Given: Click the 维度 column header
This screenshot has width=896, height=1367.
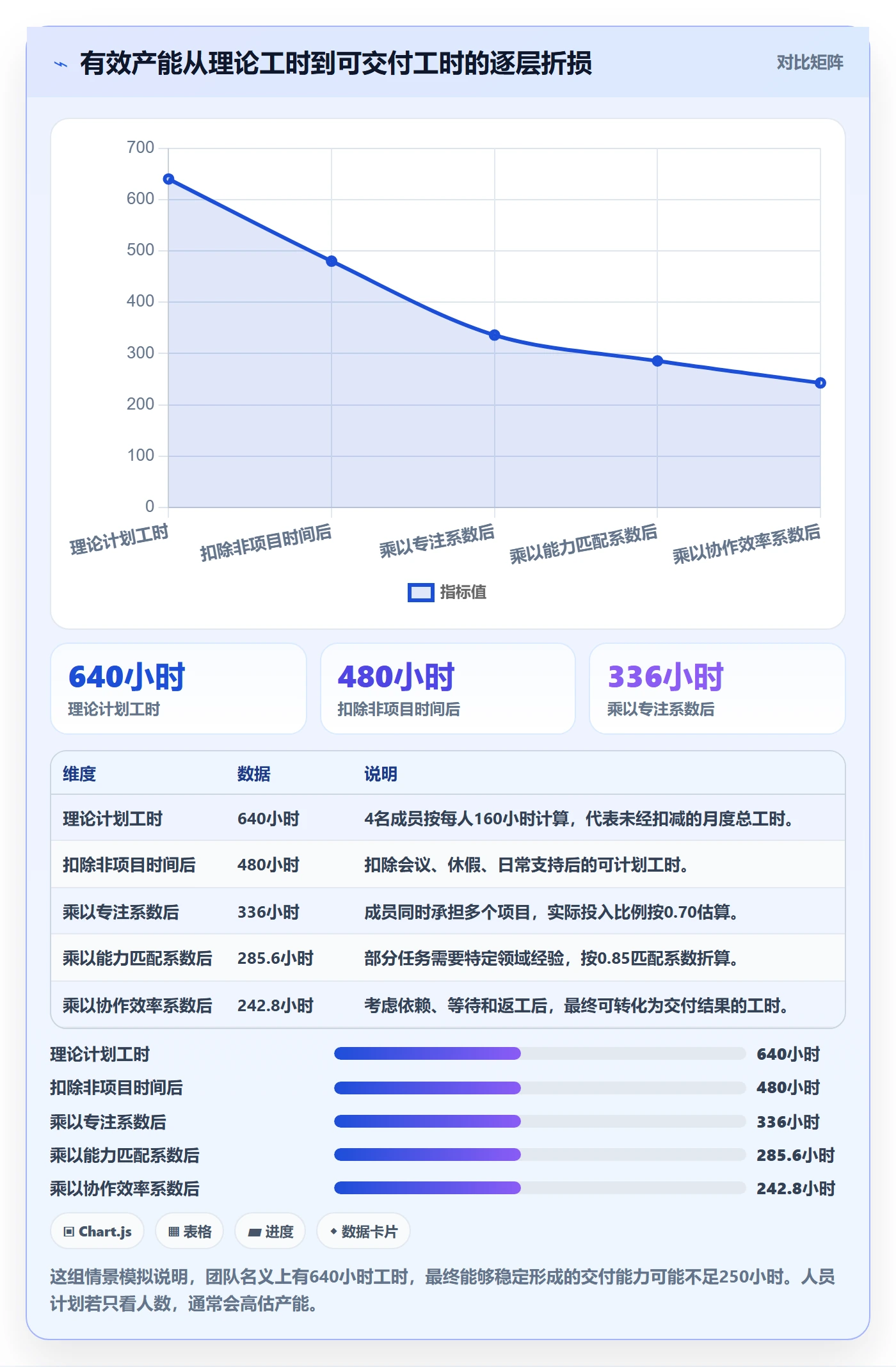Looking at the screenshot, I should point(79,774).
